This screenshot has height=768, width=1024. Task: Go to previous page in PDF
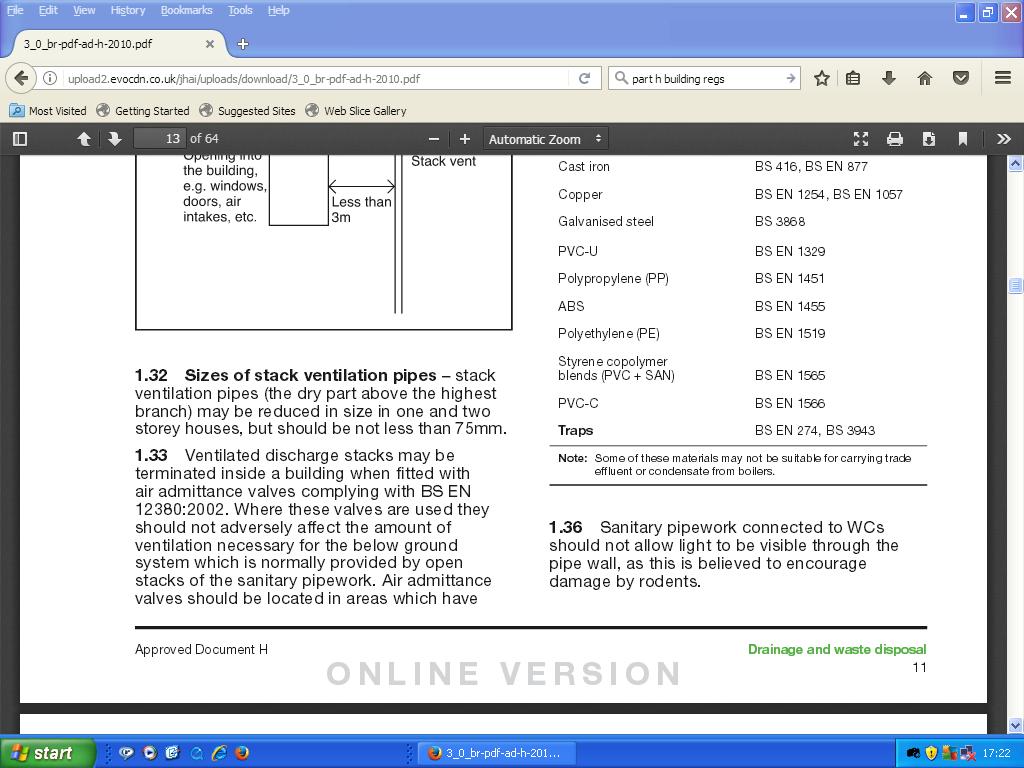84,139
